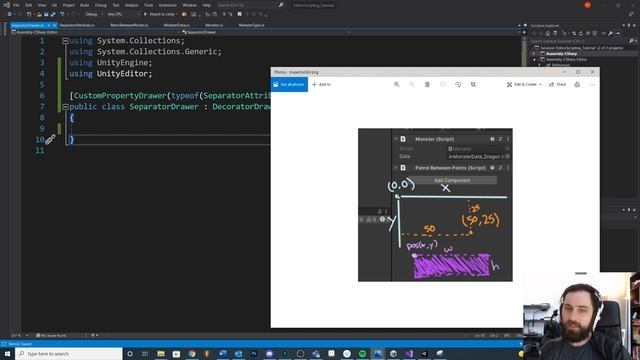
Task: Open Spotify from the taskbar
Action: 362,353
